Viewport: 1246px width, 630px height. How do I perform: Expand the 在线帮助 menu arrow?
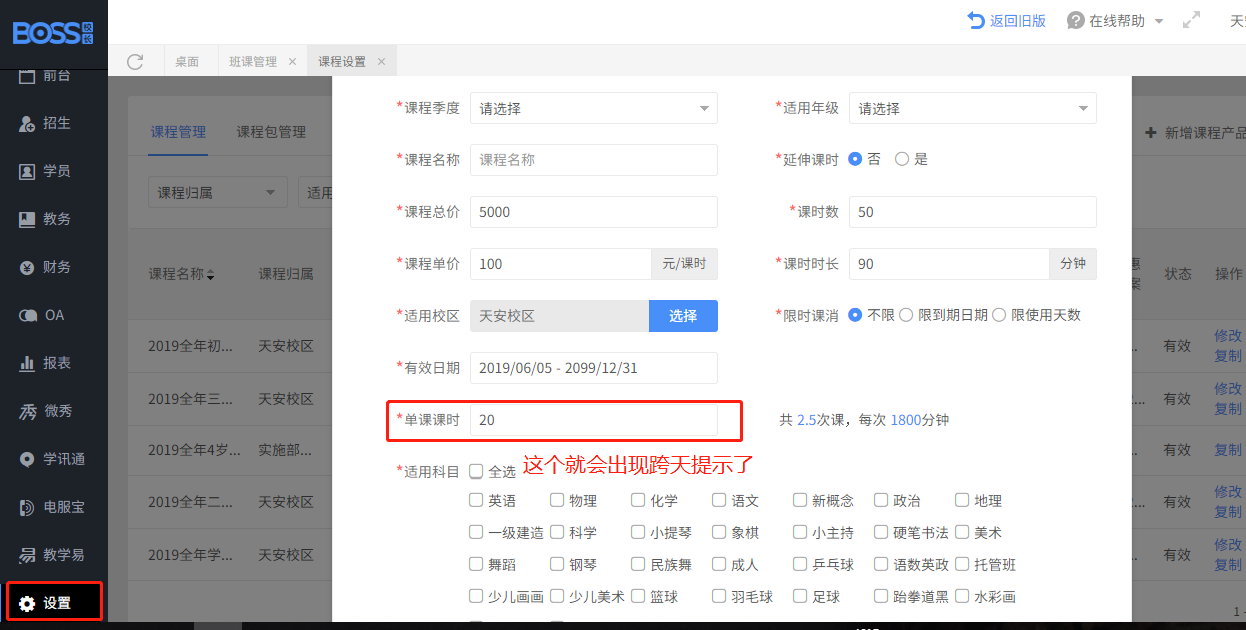pyautogui.click(x=1159, y=21)
